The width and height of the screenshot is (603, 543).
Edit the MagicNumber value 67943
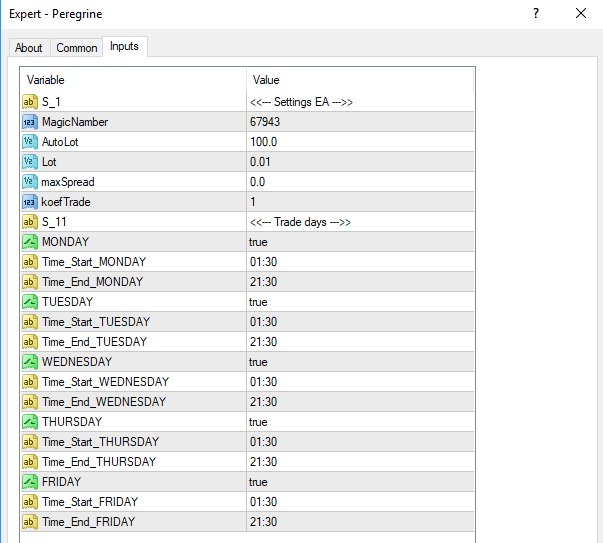pos(264,122)
